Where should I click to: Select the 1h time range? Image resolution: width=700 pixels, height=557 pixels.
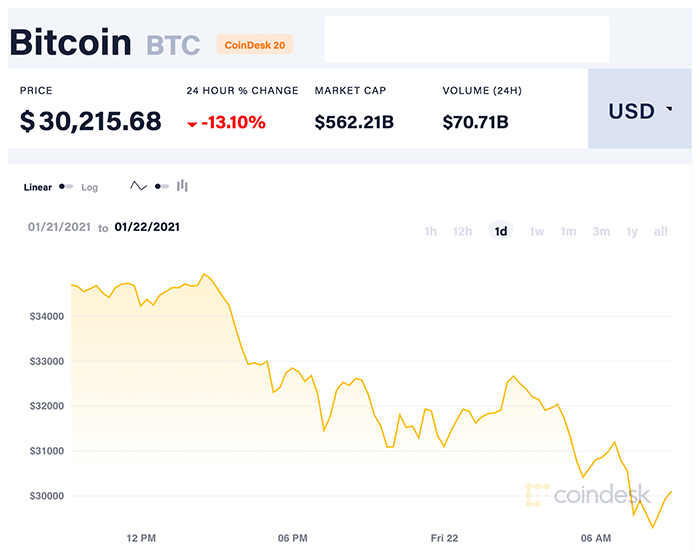[x=431, y=231]
